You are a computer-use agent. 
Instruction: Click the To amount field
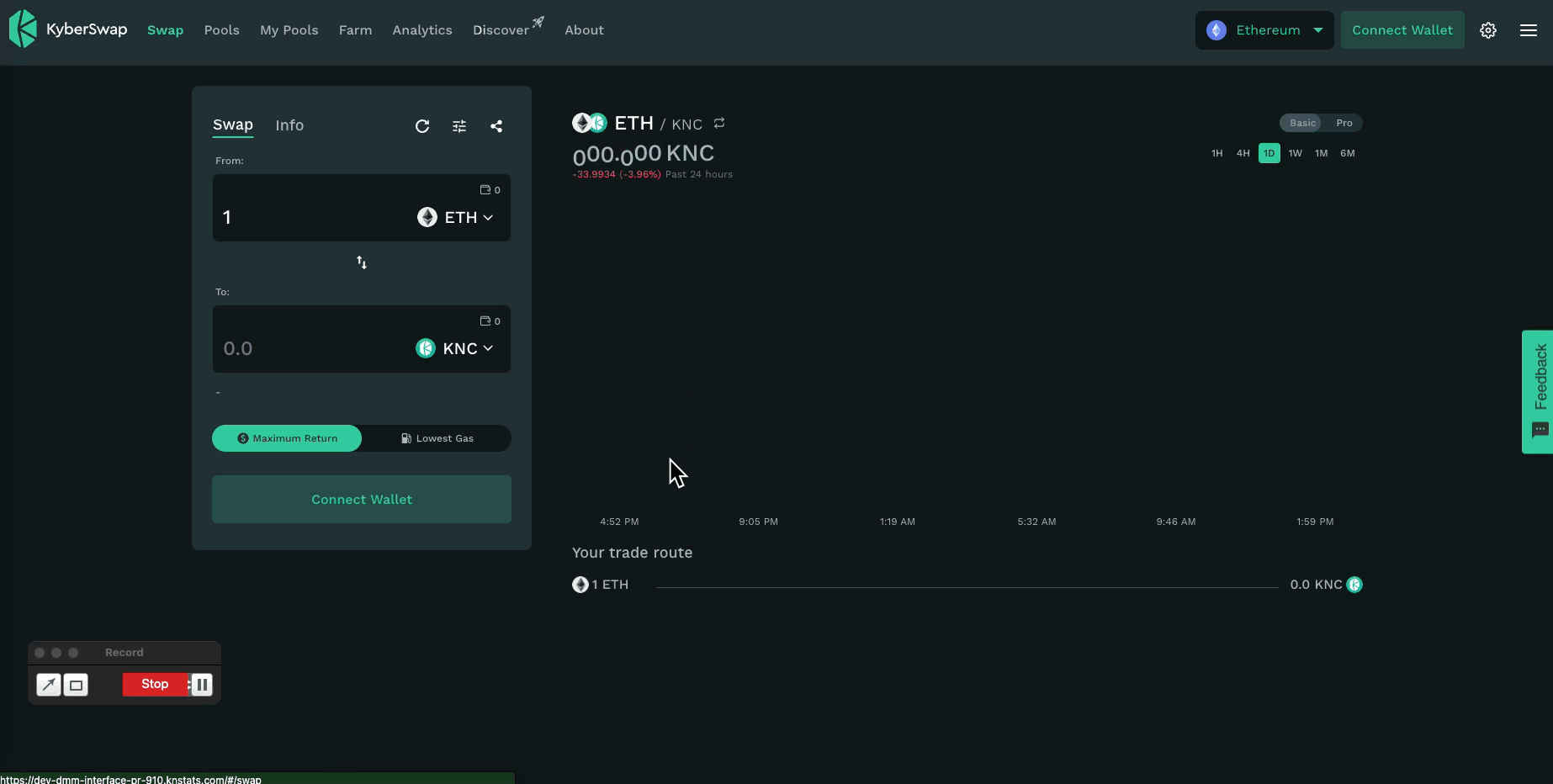315,348
